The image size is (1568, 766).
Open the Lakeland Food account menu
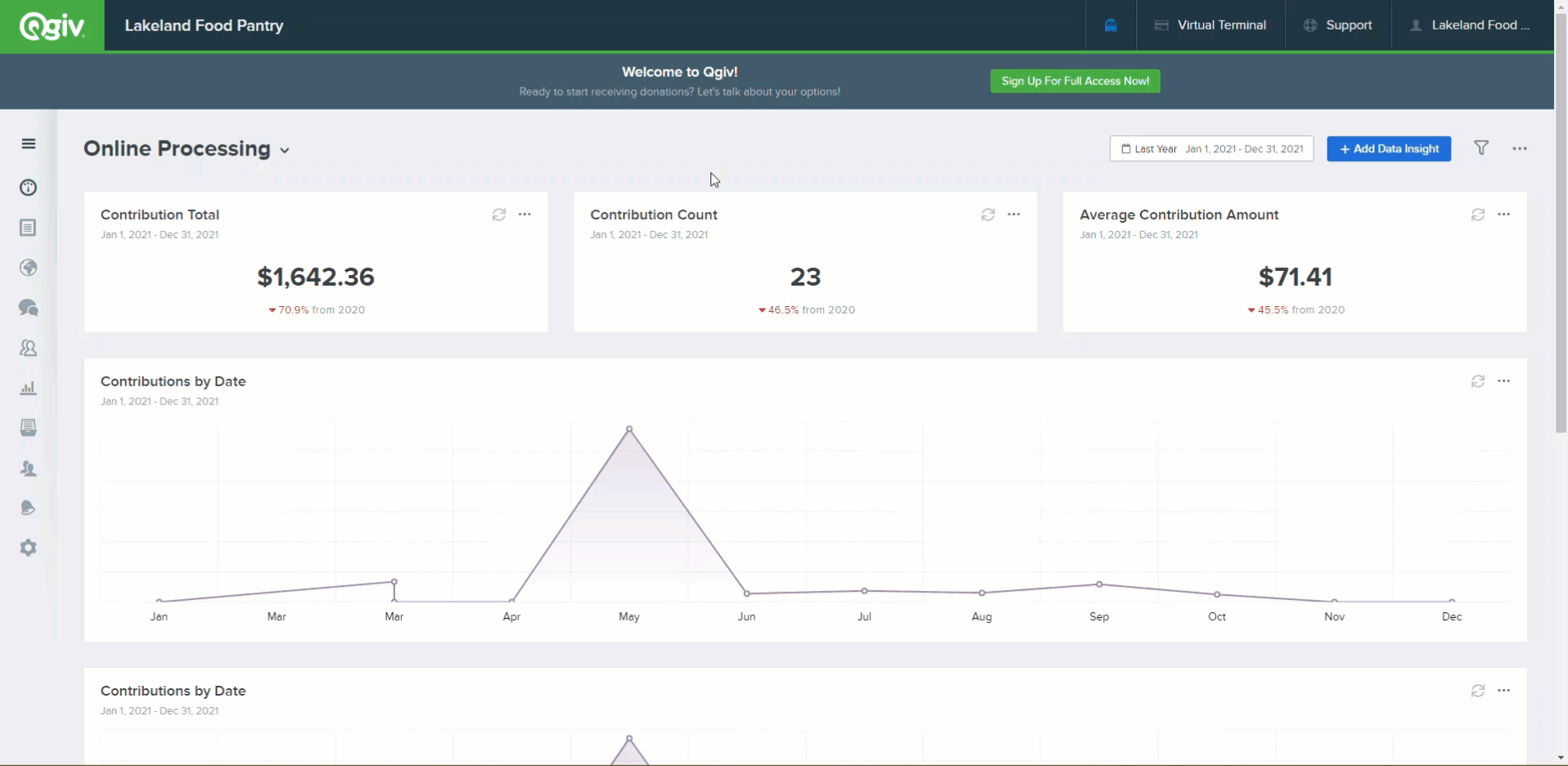coord(1470,25)
